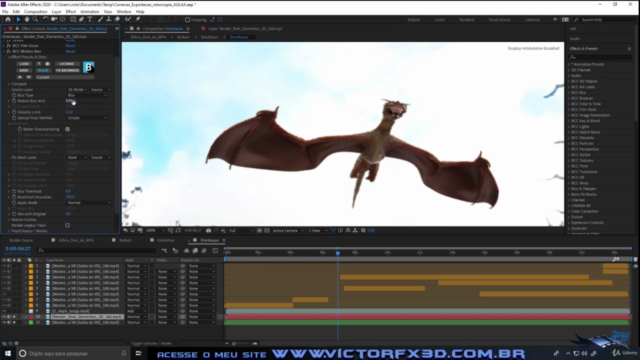Open the Blur Type dropdown
Image resolution: width=640 pixels, height=360 pixels.
(x=87, y=95)
